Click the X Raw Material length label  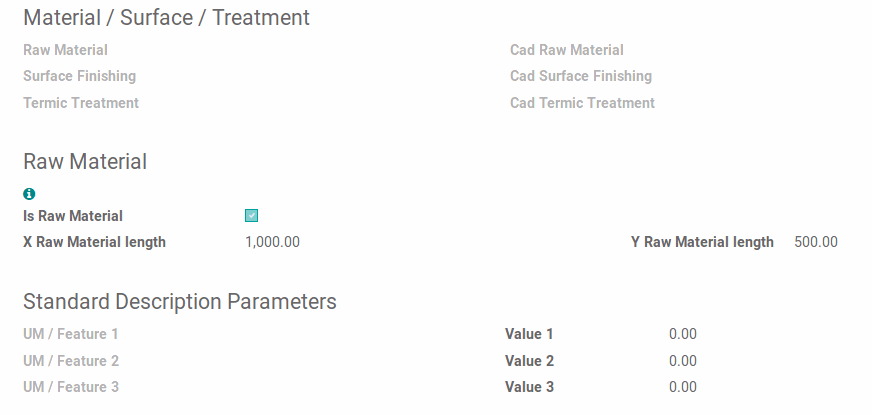94,242
